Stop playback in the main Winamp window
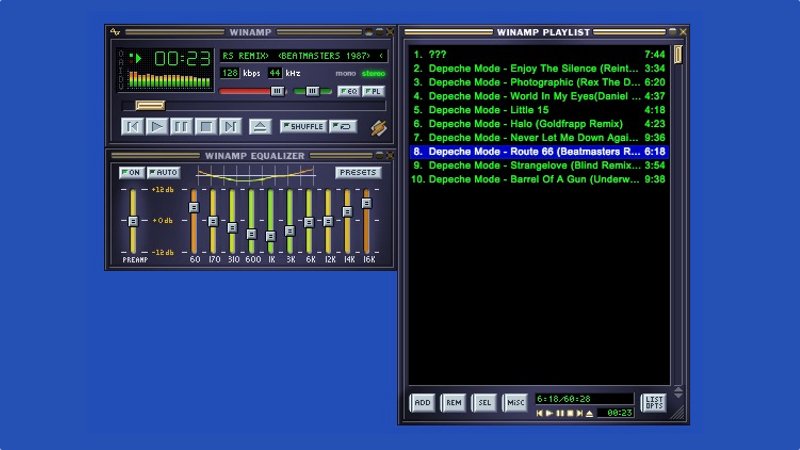800x450 pixels. [206, 127]
